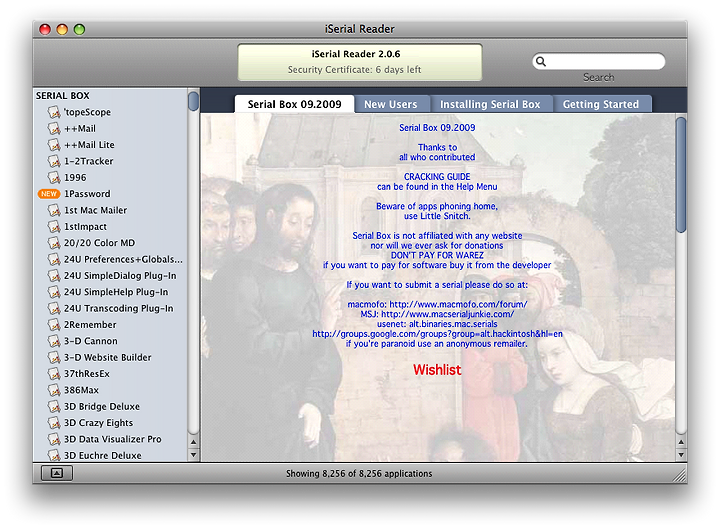Image resolution: width=720 pixels, height=529 pixels.
Task: Open the New Users tab
Action: click(391, 104)
